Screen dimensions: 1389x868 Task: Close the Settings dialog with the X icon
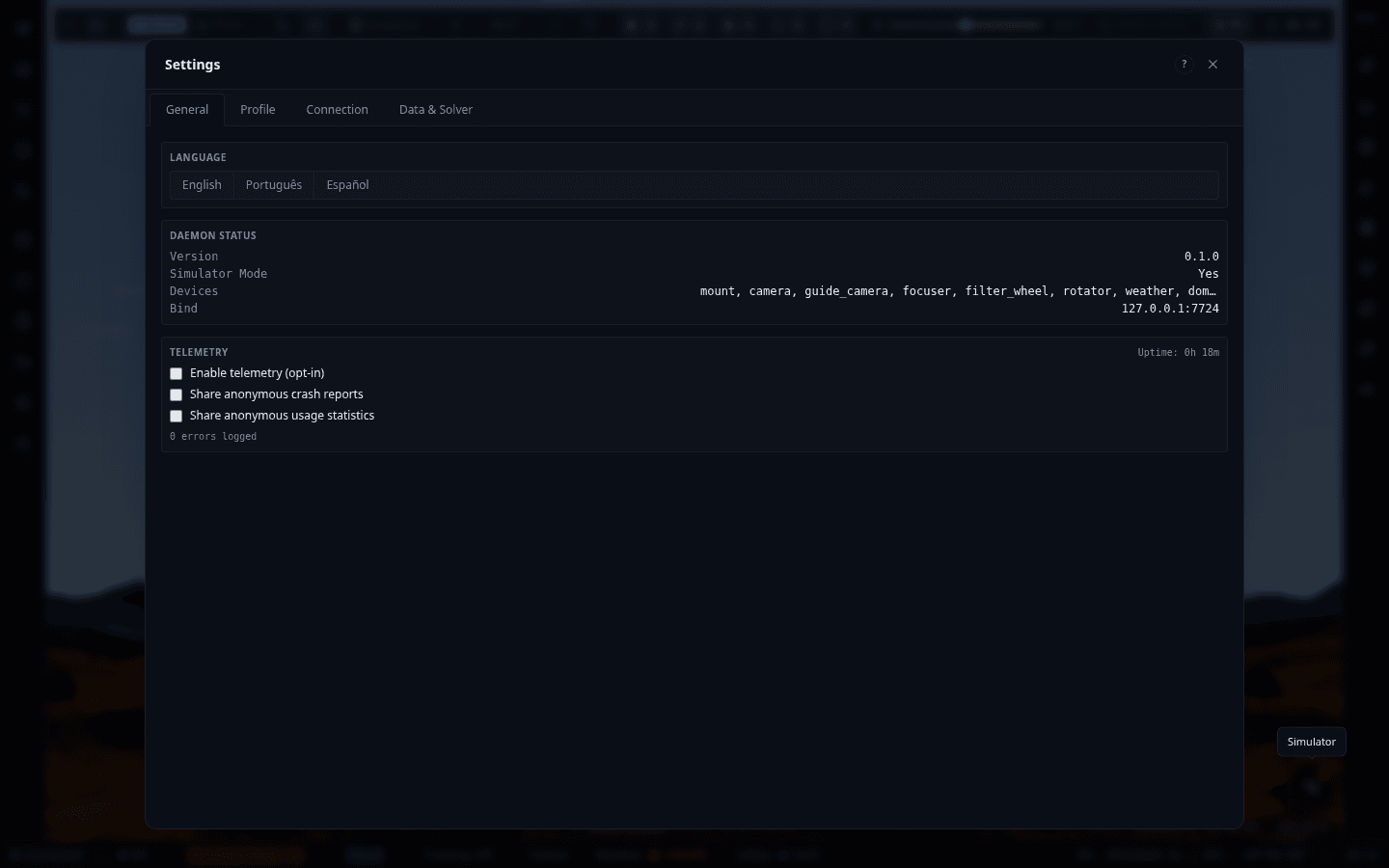(x=1212, y=65)
